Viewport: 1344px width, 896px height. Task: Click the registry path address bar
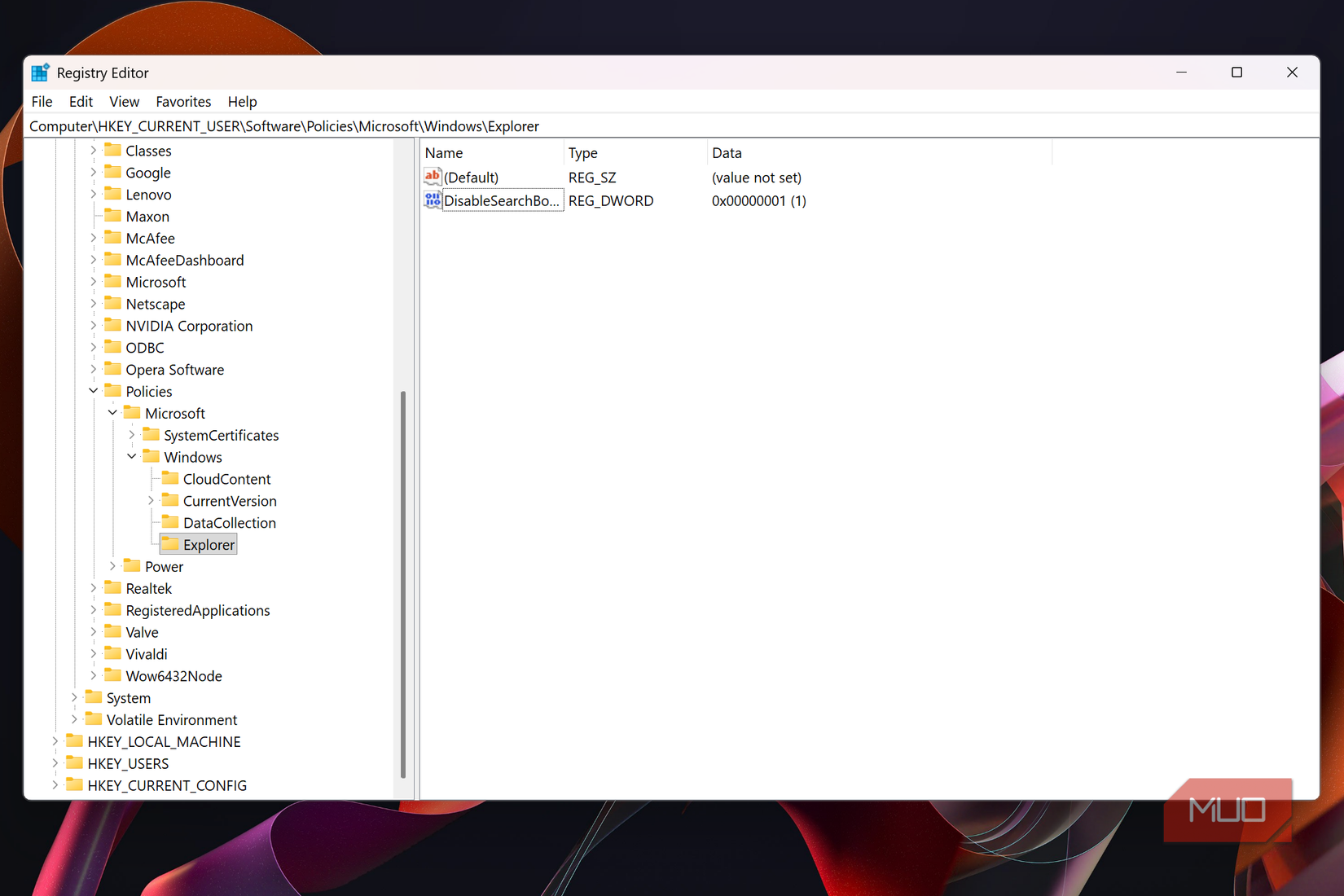coord(672,126)
